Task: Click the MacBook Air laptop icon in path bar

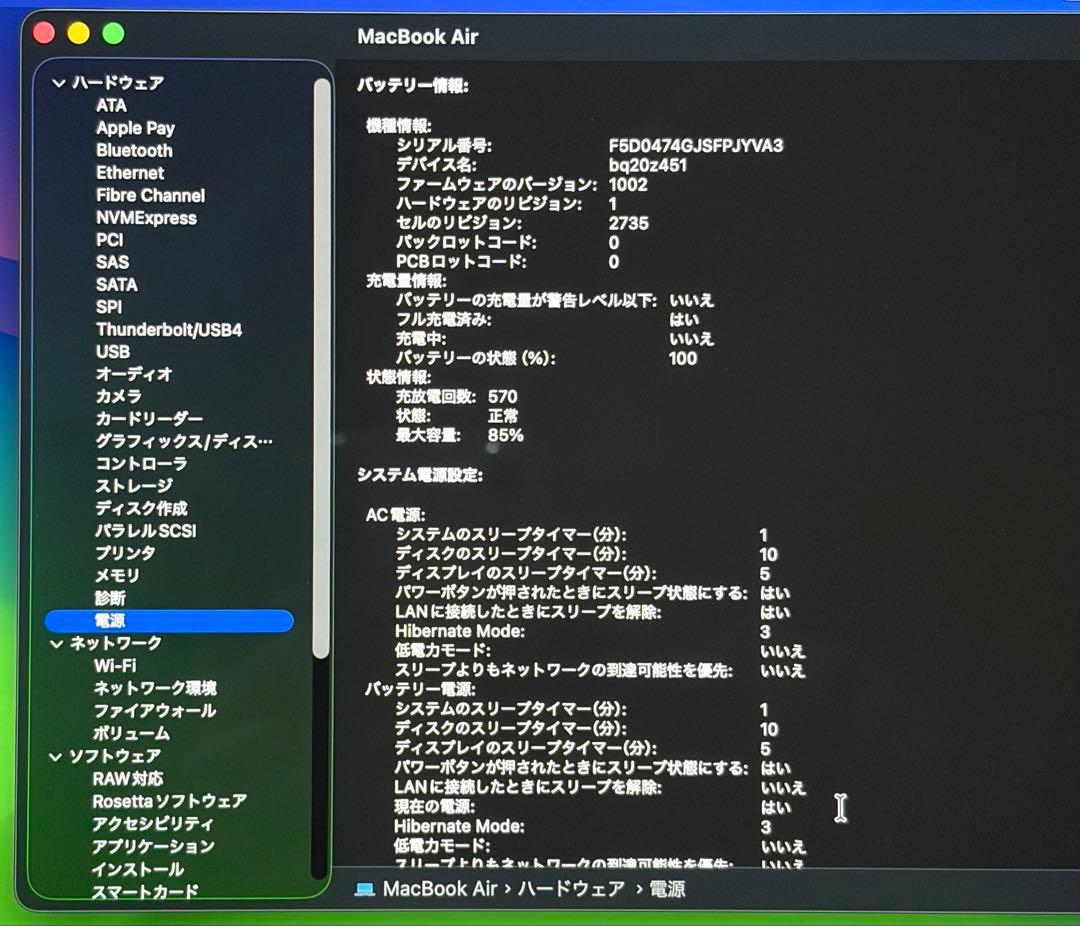Action: 364,889
